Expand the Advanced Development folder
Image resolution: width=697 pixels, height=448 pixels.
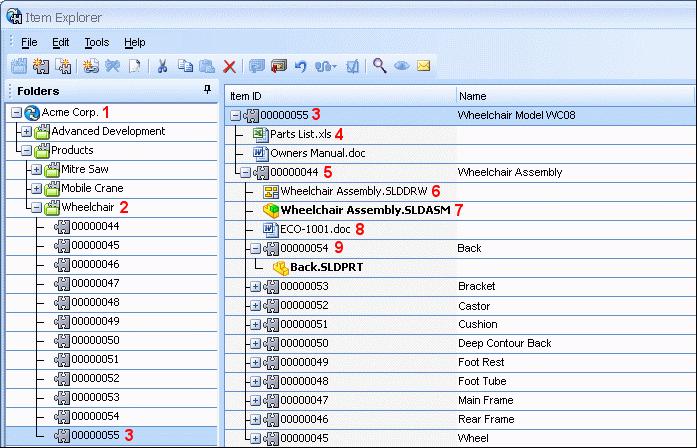pyautogui.click(x=26, y=132)
